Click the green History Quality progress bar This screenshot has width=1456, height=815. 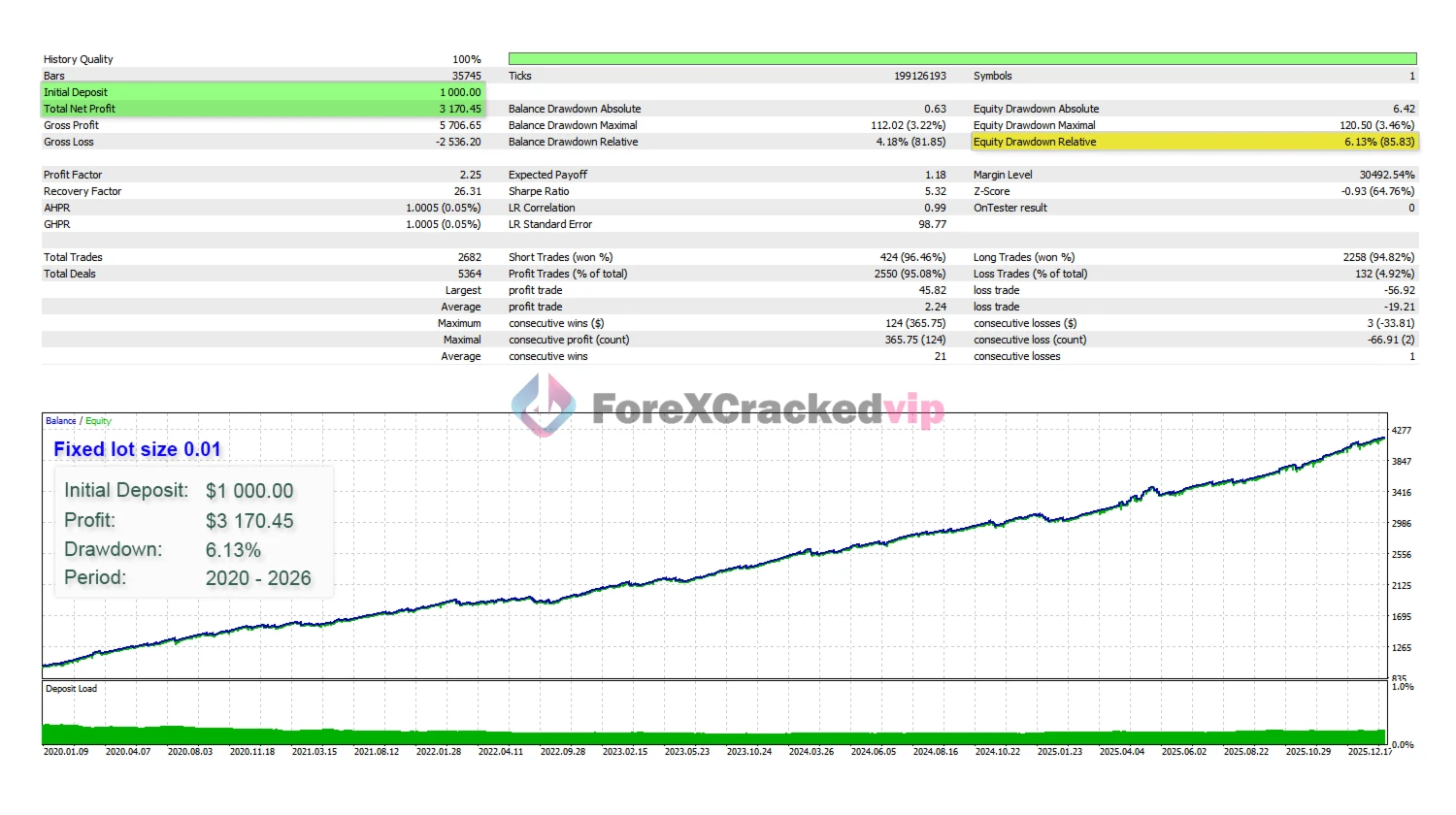click(961, 59)
